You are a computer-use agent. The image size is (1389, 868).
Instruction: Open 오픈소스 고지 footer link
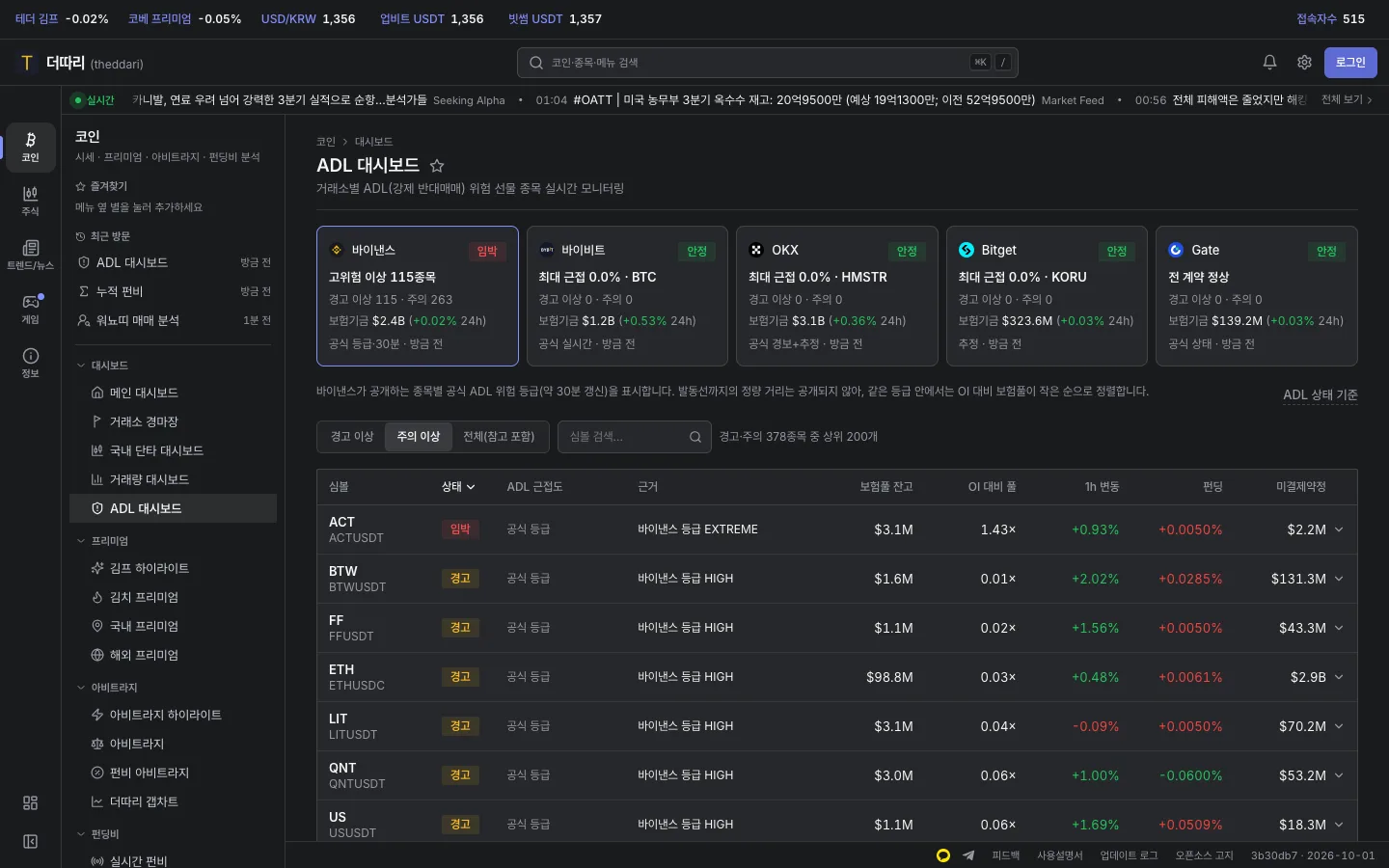[x=1204, y=855]
